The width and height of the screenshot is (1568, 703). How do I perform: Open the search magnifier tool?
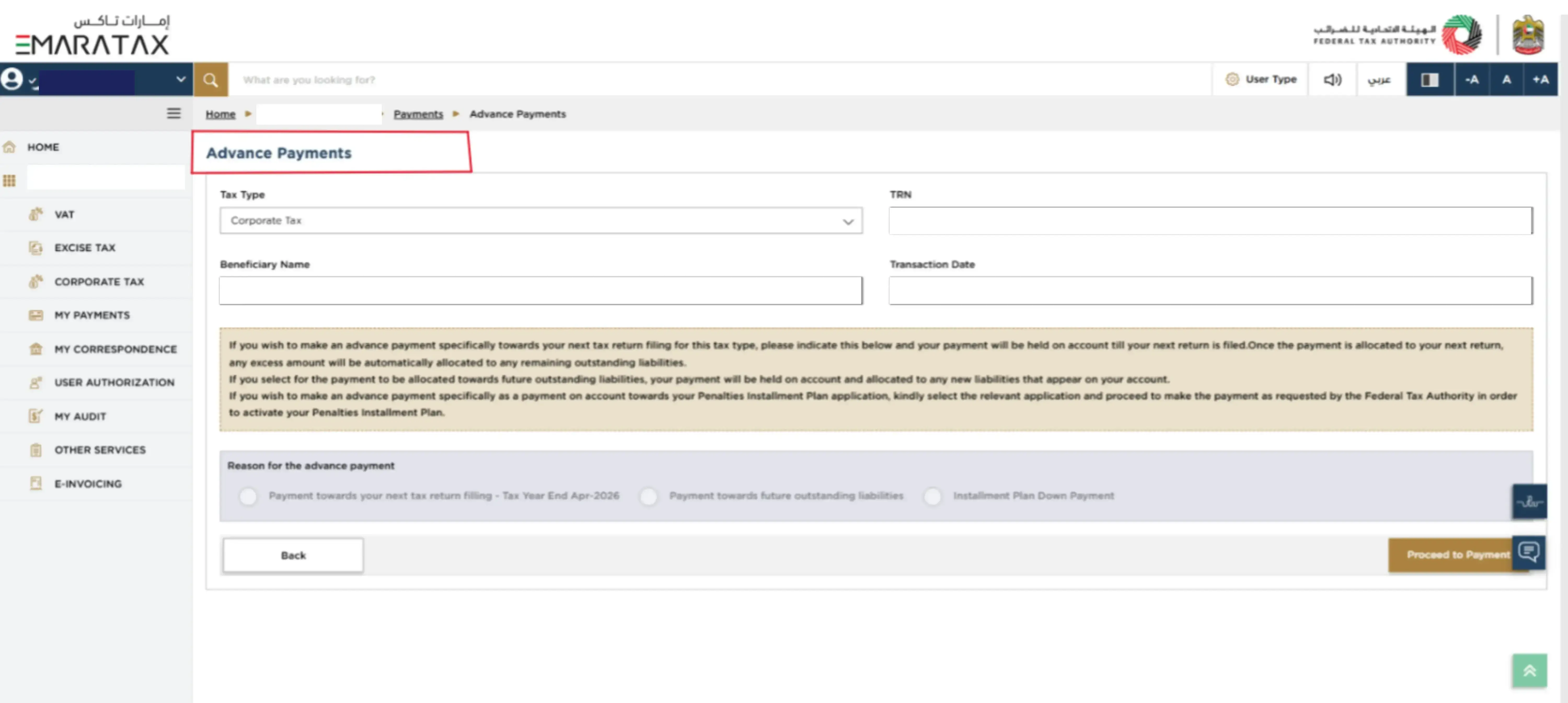click(210, 79)
